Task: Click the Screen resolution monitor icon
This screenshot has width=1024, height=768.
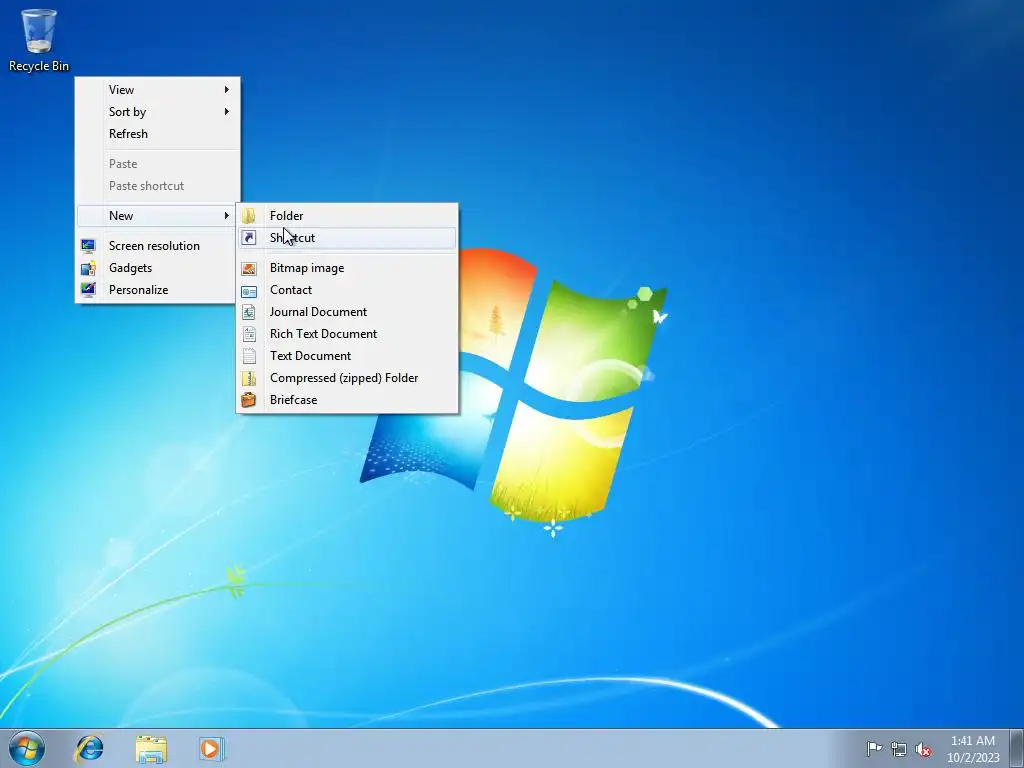Action: (x=88, y=246)
